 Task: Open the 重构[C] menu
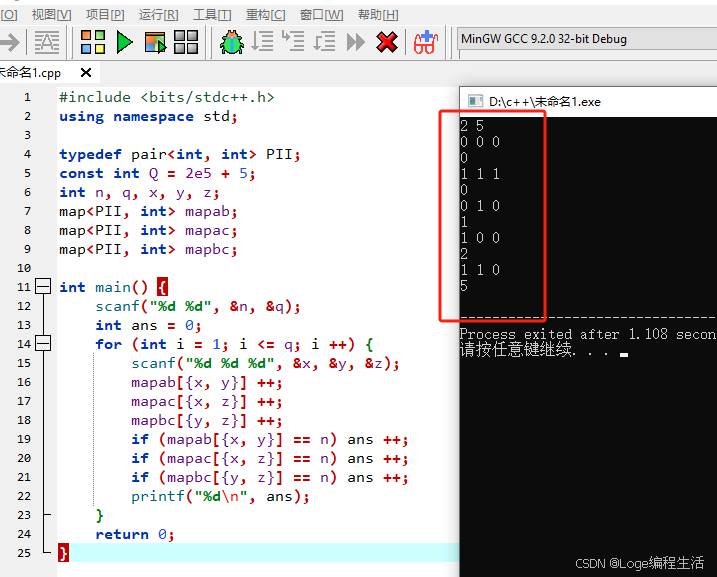pos(265,15)
